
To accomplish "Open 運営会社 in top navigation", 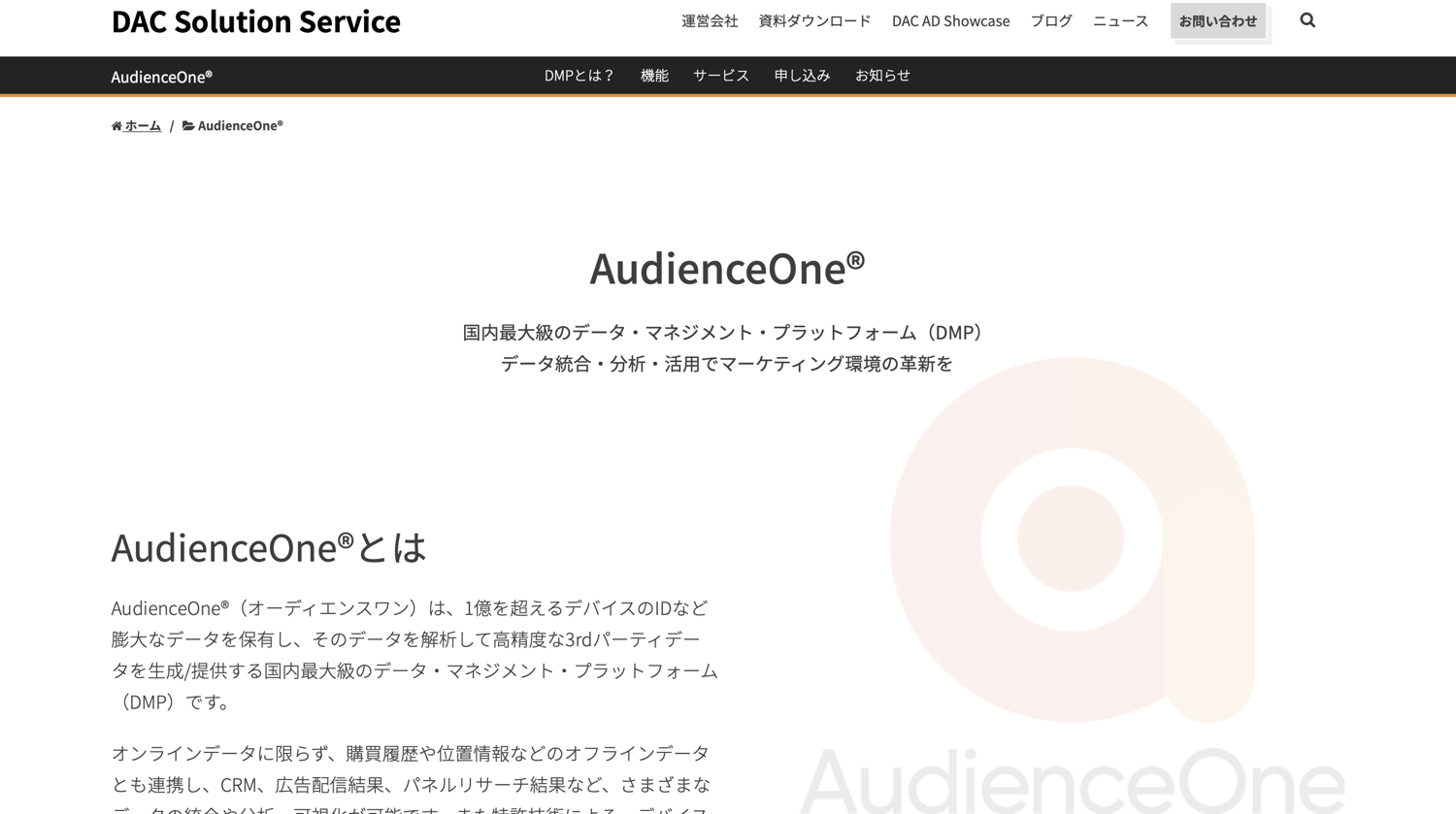I will click(710, 20).
